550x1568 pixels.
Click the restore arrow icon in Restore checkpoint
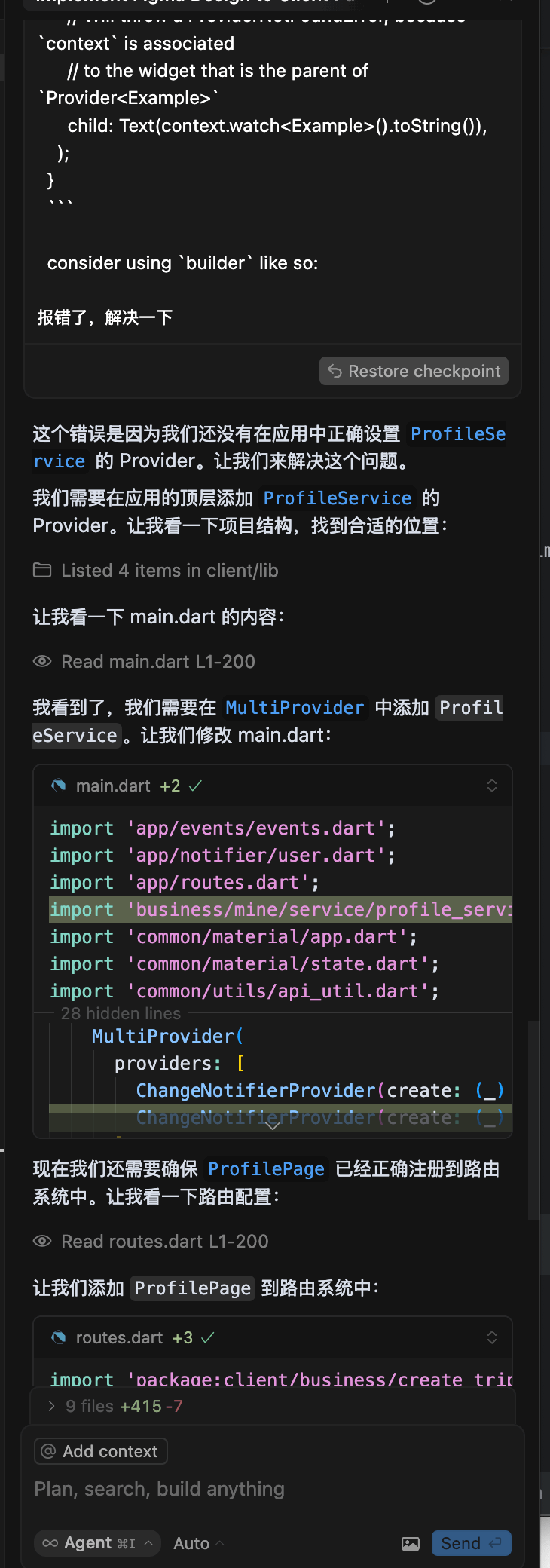[335, 371]
